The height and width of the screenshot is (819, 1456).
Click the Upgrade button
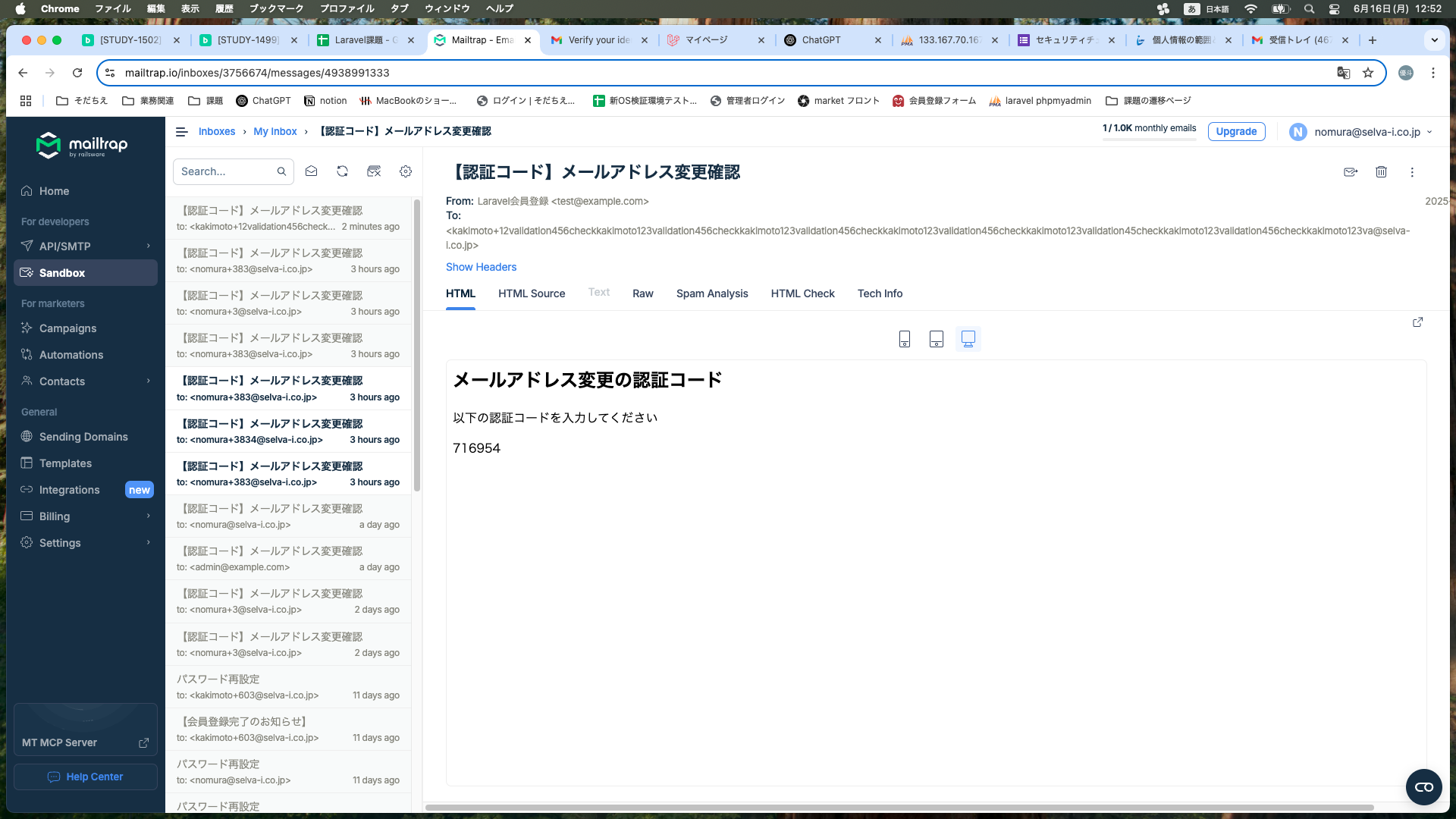[x=1236, y=131]
